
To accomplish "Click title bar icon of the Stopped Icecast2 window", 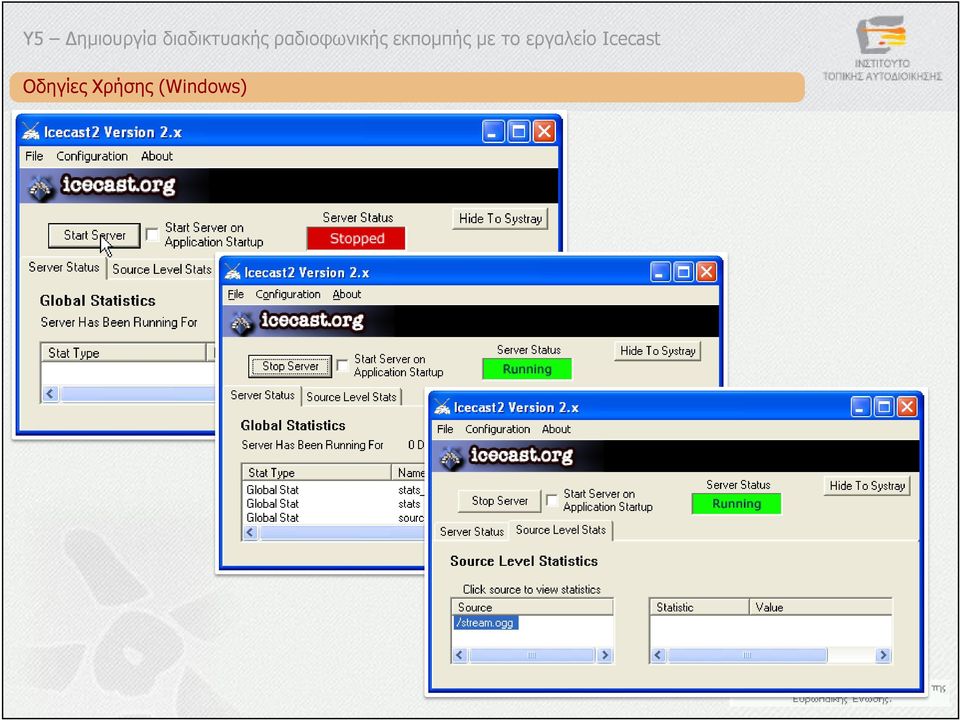I will point(30,132).
